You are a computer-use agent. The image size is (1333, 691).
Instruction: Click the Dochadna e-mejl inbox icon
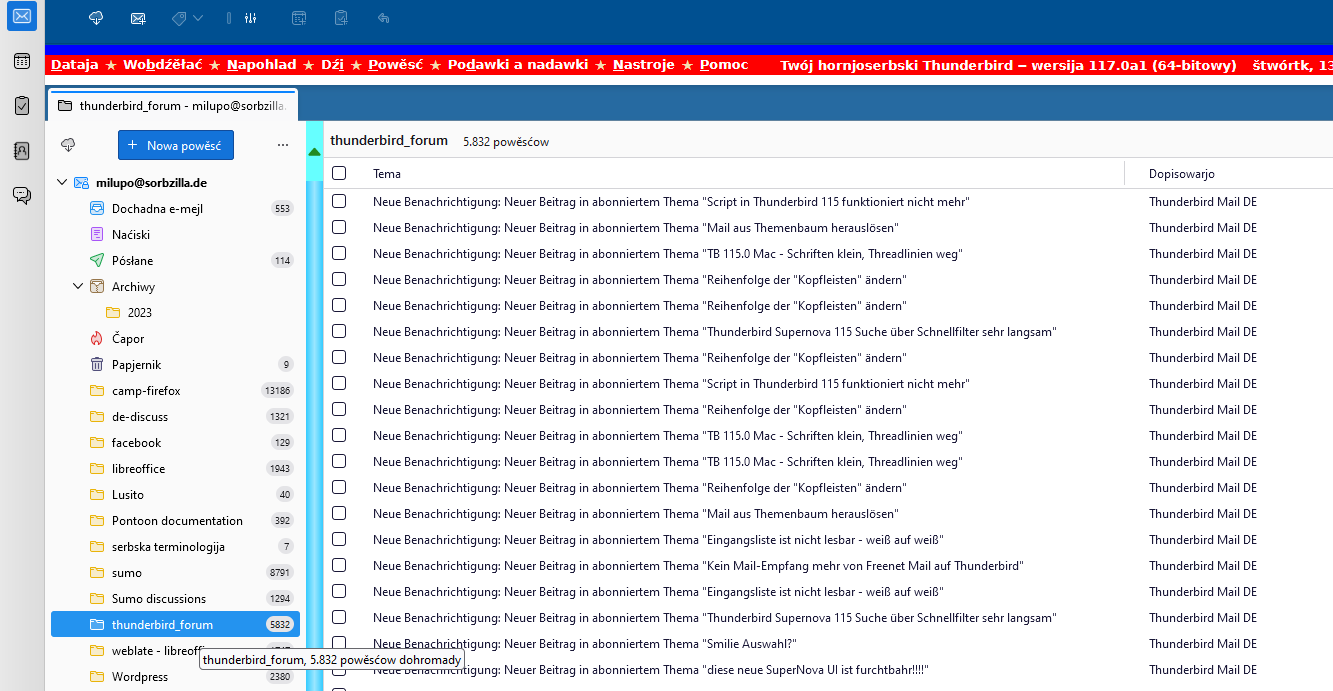click(97, 209)
